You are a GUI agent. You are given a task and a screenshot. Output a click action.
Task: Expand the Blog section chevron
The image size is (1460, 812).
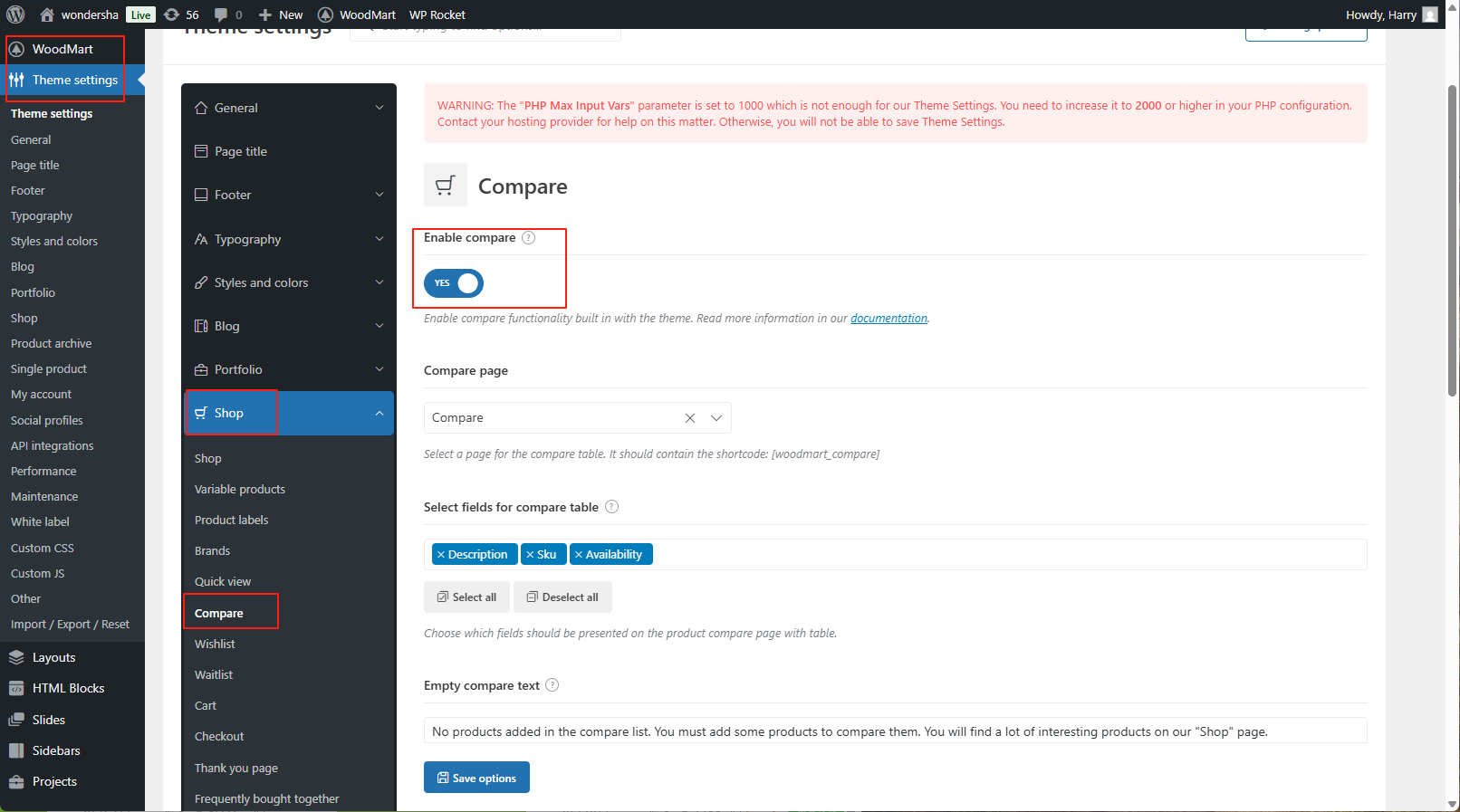(379, 326)
